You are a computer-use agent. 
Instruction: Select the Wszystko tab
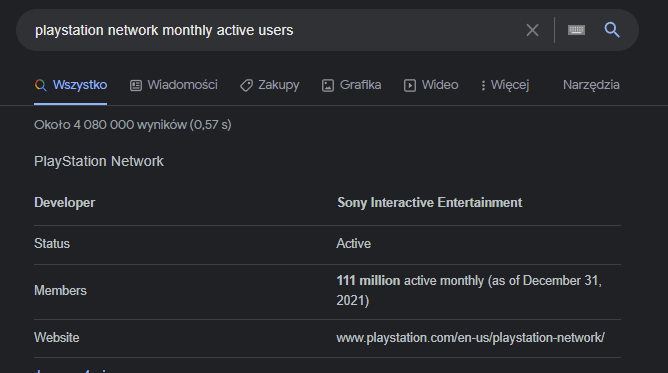(71, 85)
